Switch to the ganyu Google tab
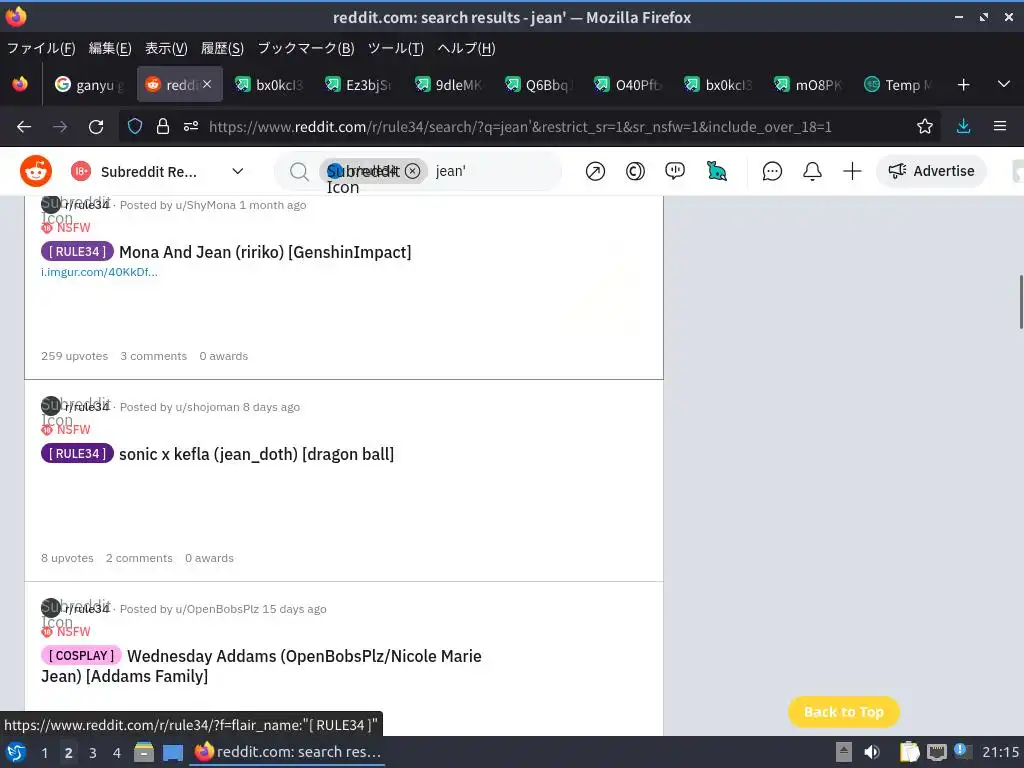The height and width of the screenshot is (768, 1024). 89,85
